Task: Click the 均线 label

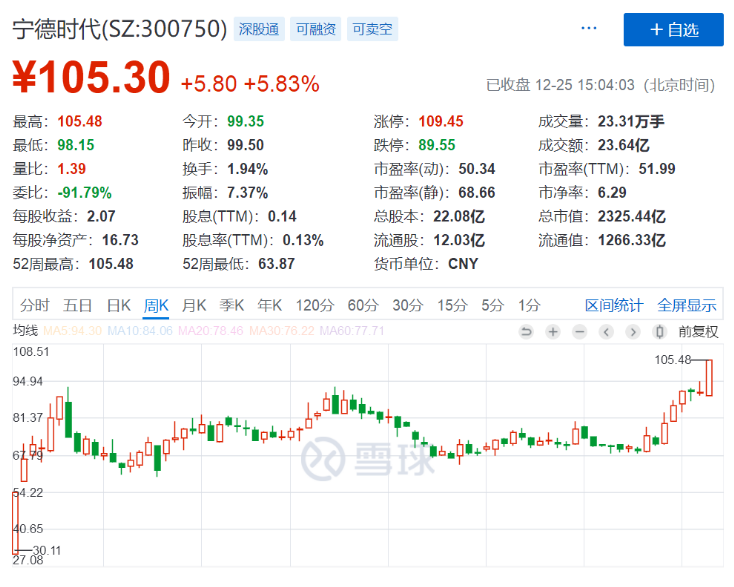Action: pyautogui.click(x=25, y=331)
